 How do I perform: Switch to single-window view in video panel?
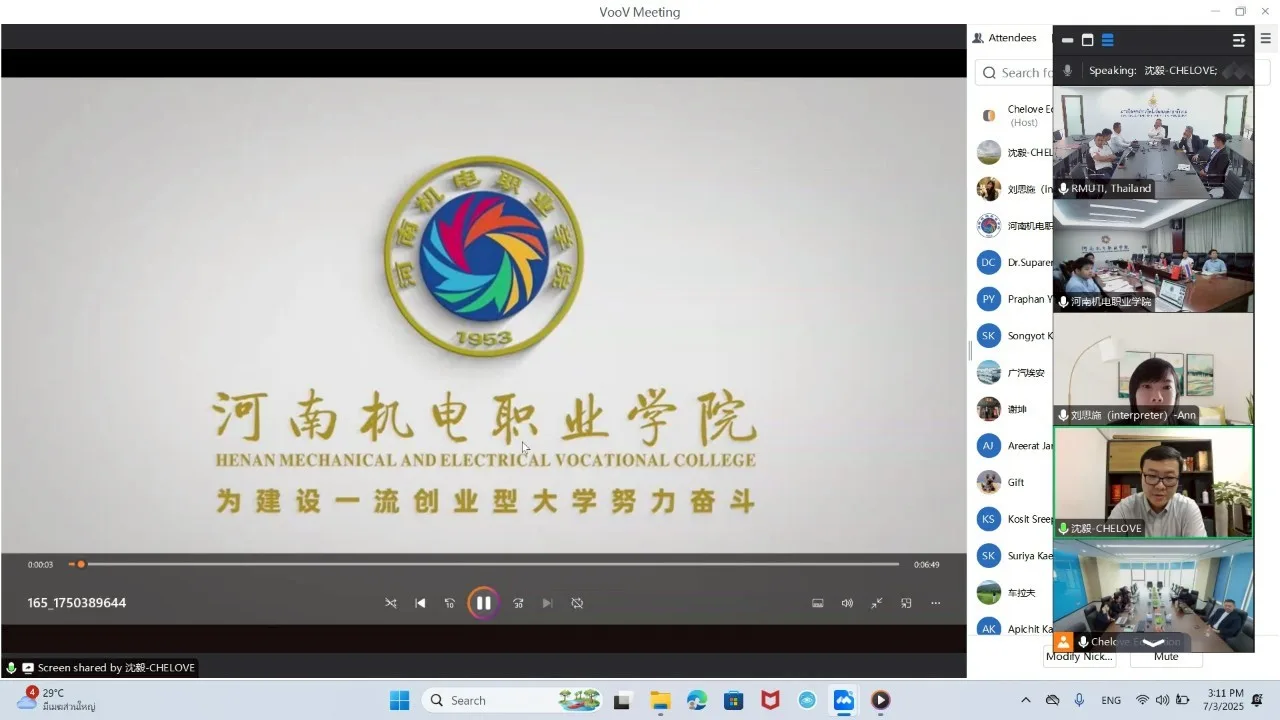pyautogui.click(x=1088, y=40)
